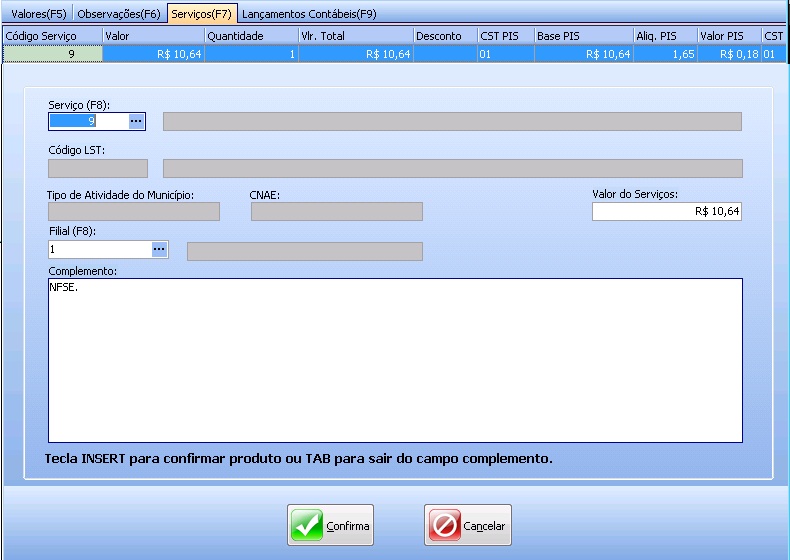Click the Tipo de Atividade do Município field
790x560 pixels.
[133, 211]
